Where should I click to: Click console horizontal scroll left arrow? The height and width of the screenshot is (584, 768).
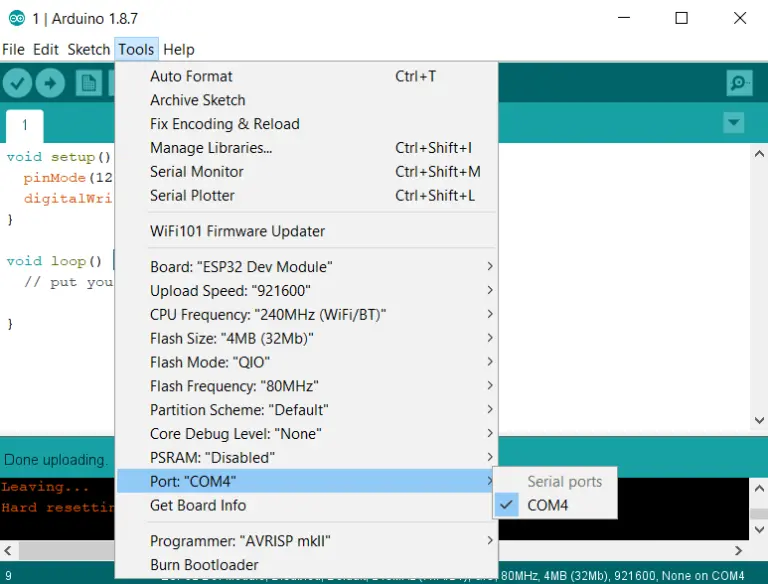[x=8, y=551]
